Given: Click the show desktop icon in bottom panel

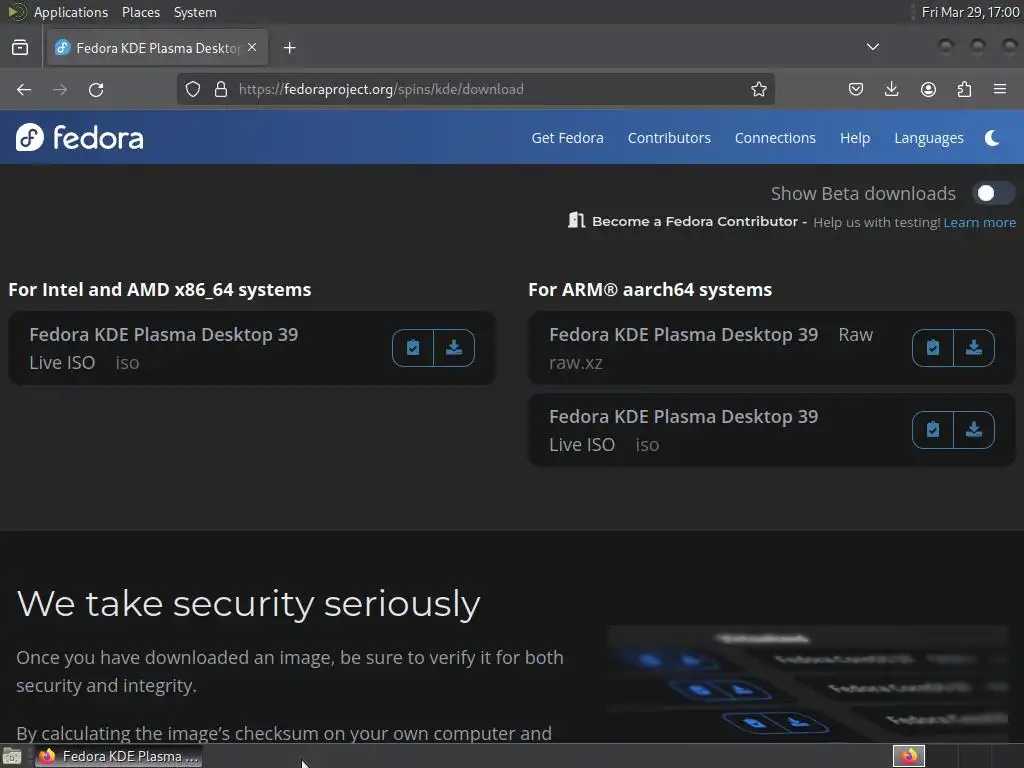Looking at the screenshot, I should tap(12, 756).
